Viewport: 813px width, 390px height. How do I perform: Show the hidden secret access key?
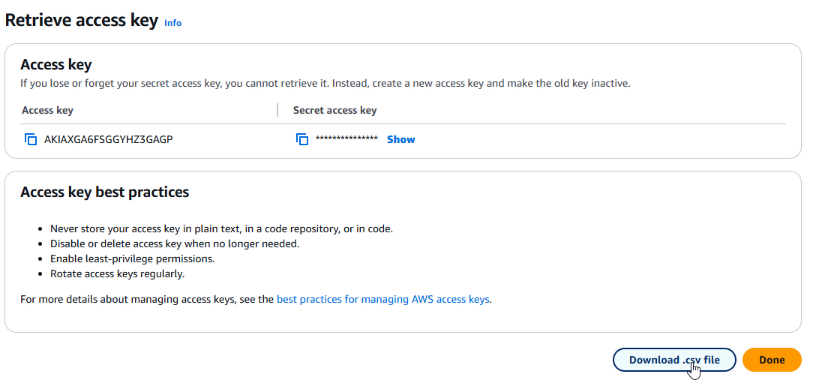tap(401, 140)
